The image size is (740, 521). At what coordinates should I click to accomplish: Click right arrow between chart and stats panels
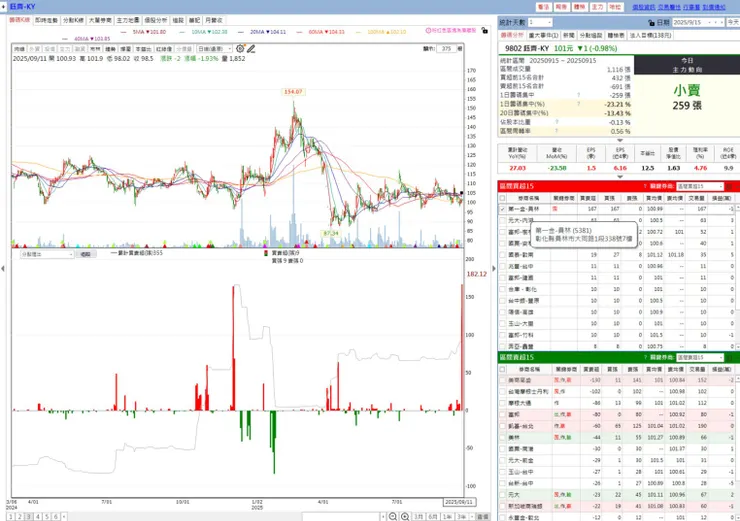(494, 269)
